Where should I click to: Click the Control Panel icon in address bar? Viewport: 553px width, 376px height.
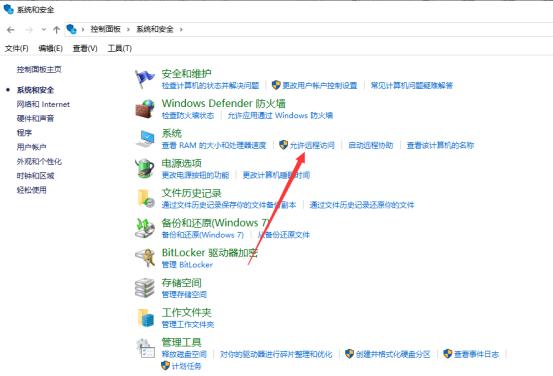point(72,29)
